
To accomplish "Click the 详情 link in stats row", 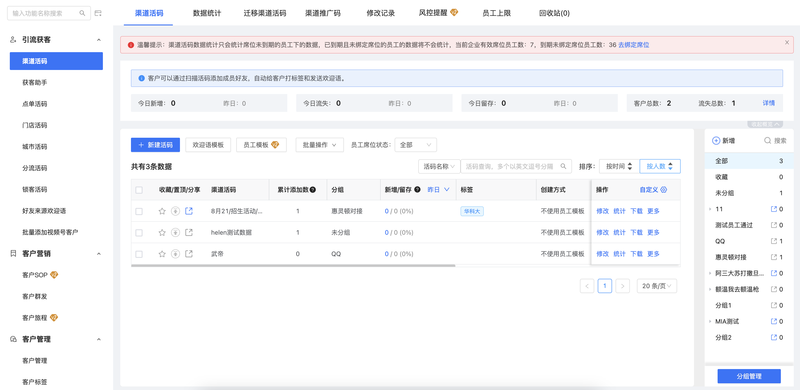I will (x=768, y=103).
